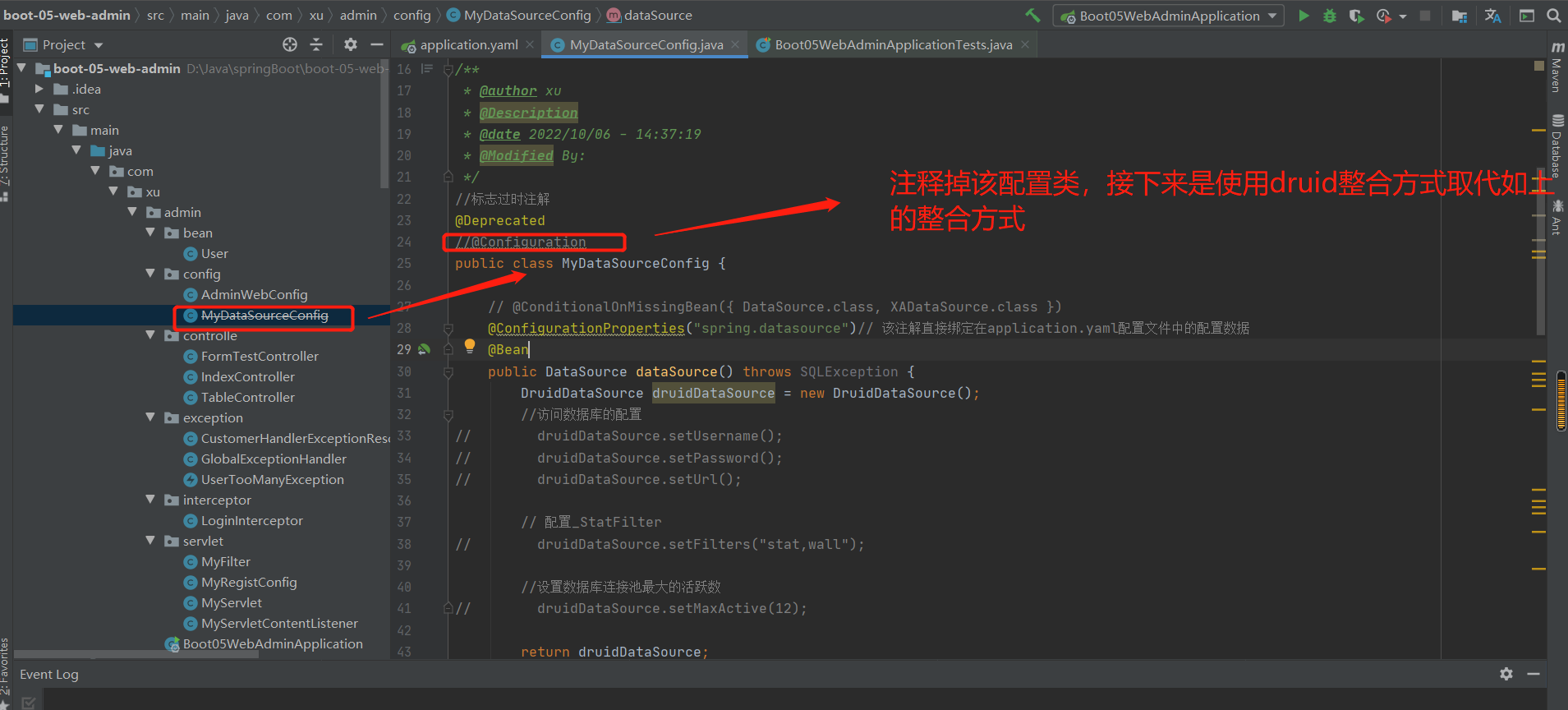Open the Ant tool window
This screenshot has width=1568, height=710.
pyautogui.click(x=1557, y=218)
